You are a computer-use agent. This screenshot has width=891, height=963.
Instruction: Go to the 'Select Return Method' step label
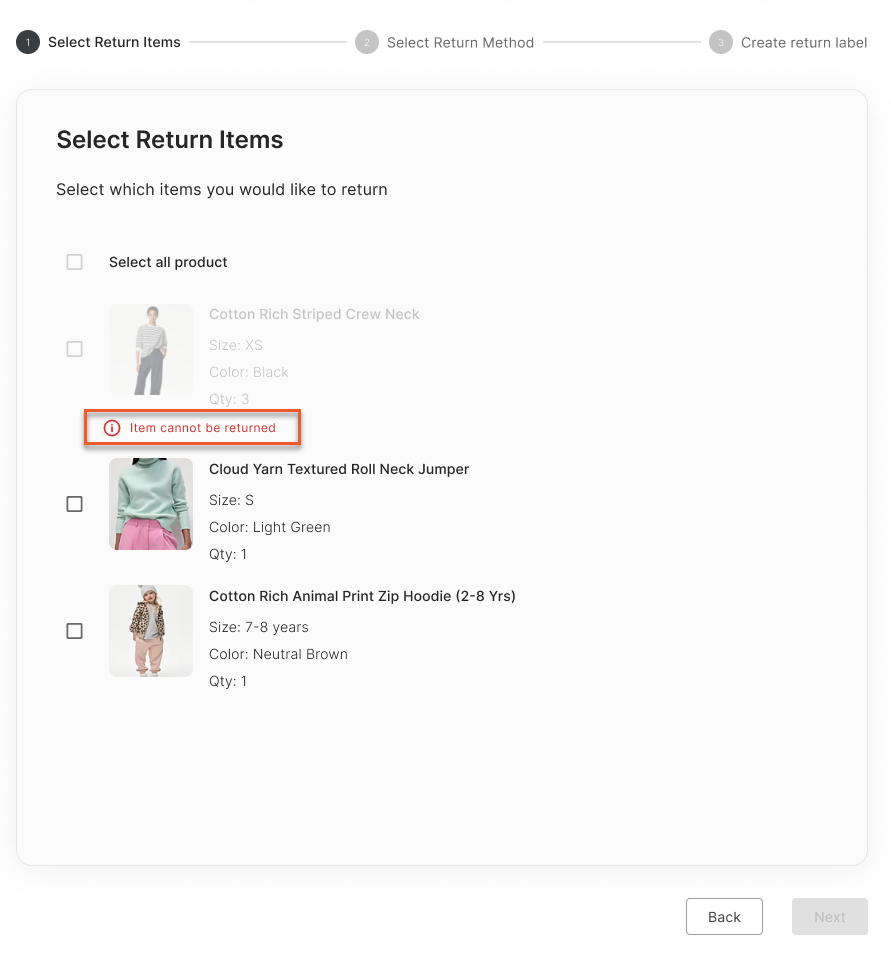(460, 43)
